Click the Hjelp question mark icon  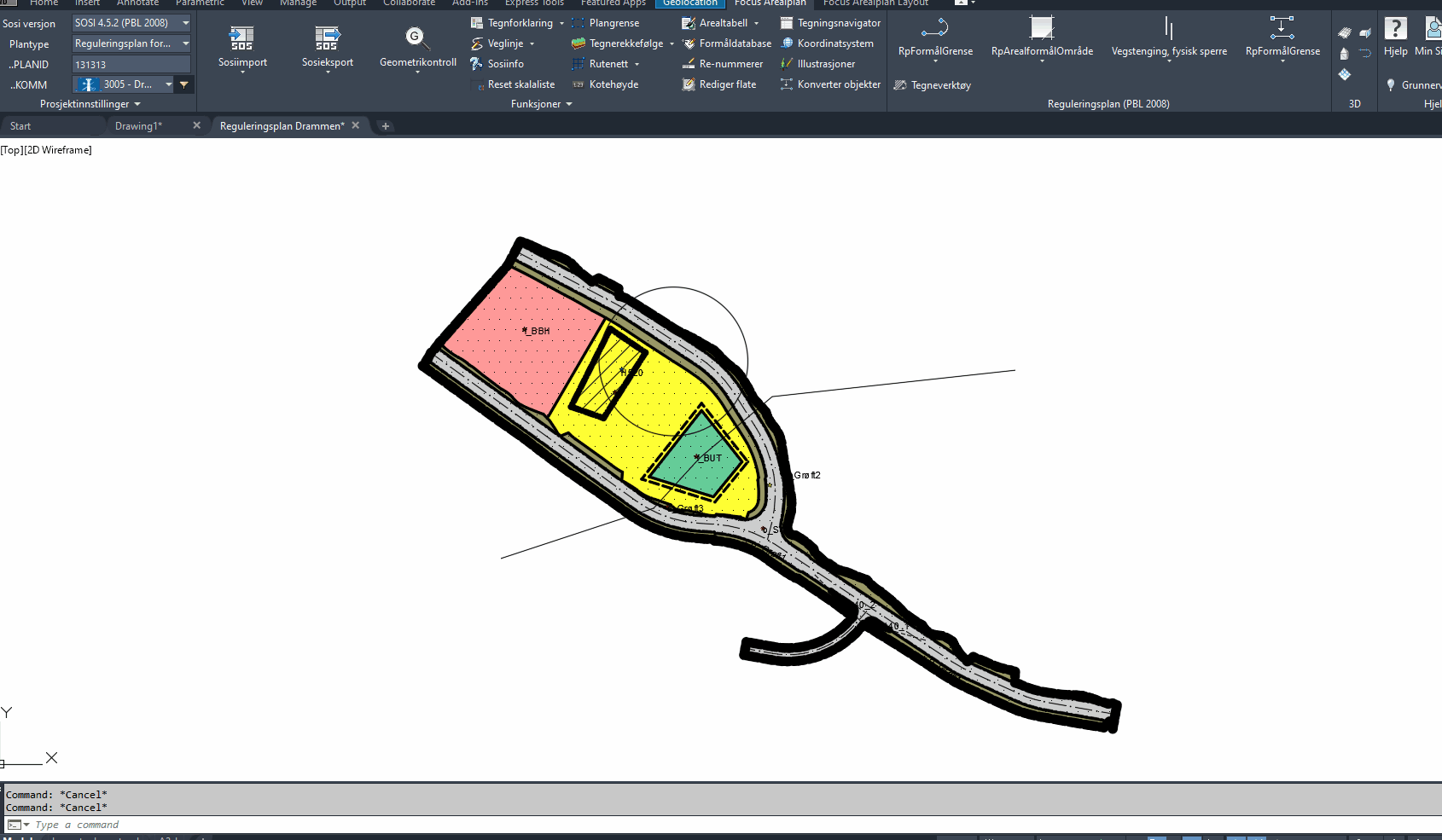tap(1395, 30)
